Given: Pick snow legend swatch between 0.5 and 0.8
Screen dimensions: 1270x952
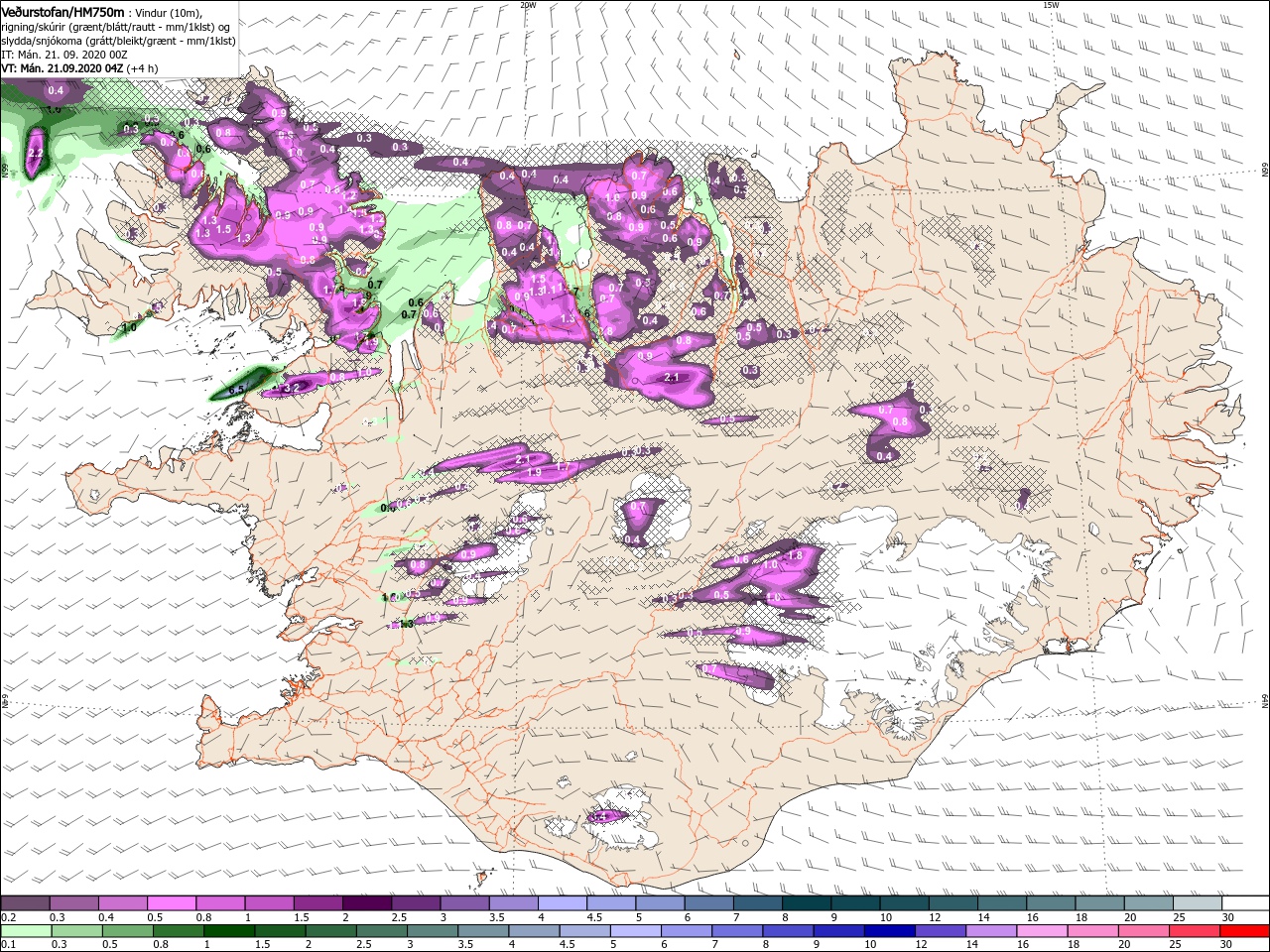Looking at the screenshot, I should click(171, 903).
